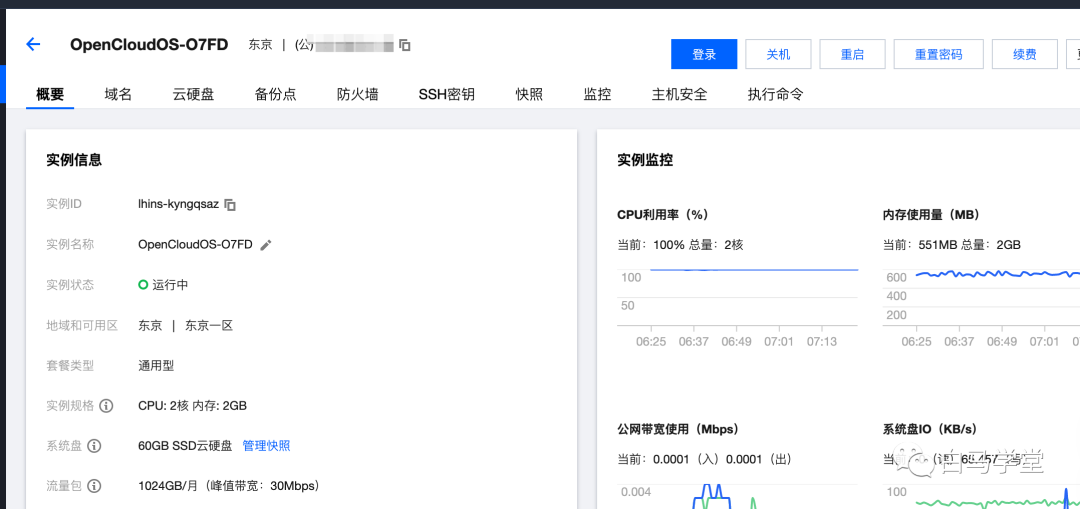Viewport: 1080px width, 509px height.
Task: Switch to the SSH密钥 tab
Action: [x=446, y=94]
